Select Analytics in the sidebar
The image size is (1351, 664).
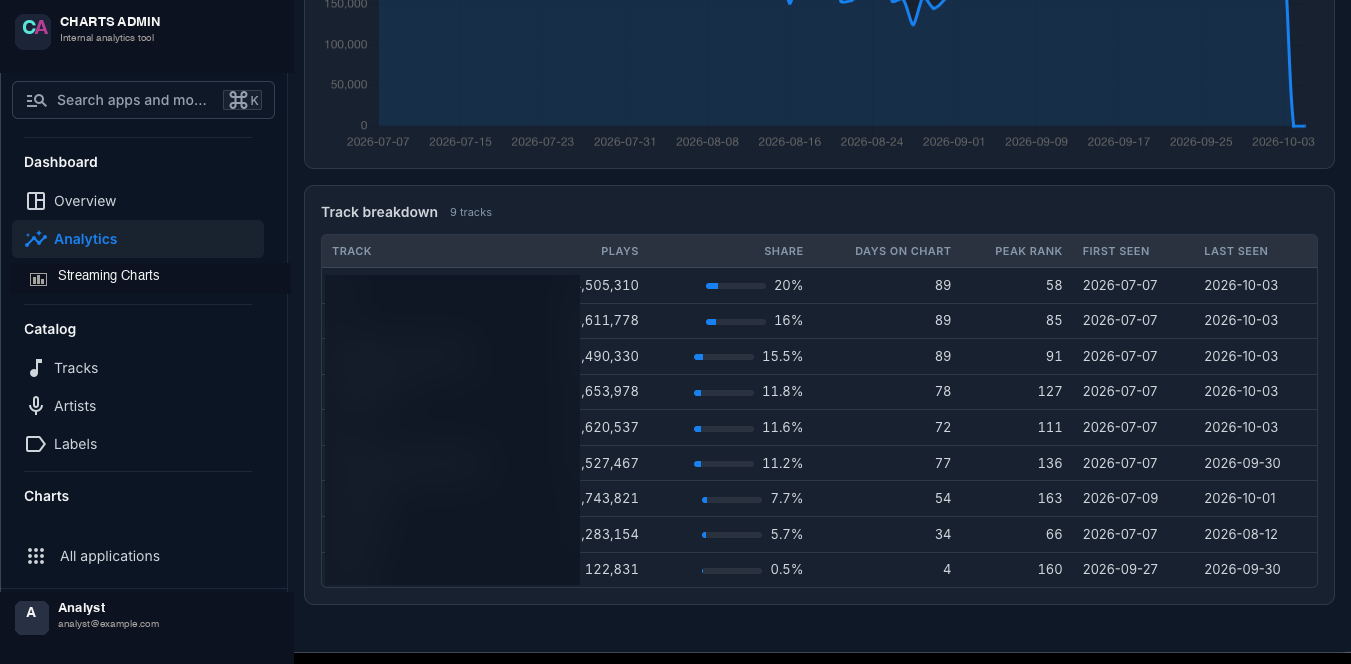click(x=138, y=239)
